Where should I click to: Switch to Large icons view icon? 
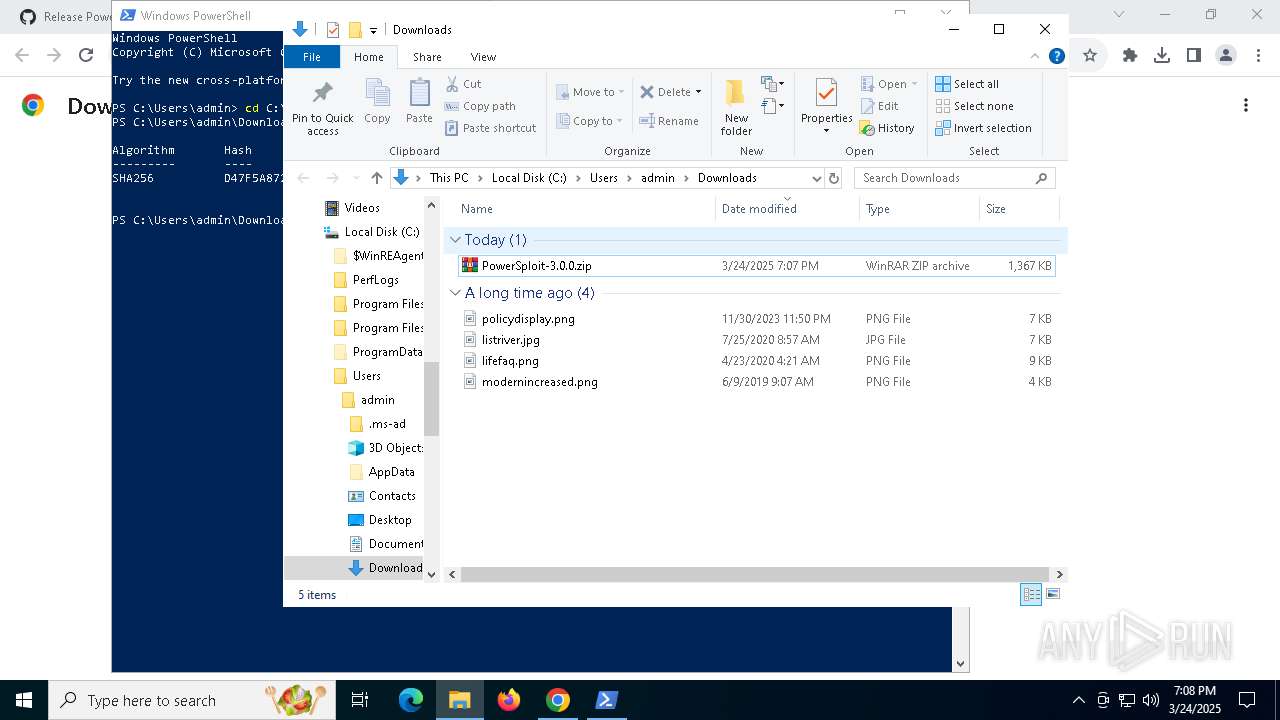click(1052, 594)
